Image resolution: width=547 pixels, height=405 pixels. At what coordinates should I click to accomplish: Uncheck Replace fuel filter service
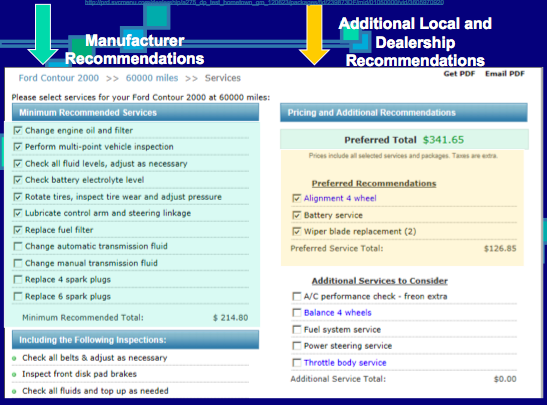coord(17,230)
